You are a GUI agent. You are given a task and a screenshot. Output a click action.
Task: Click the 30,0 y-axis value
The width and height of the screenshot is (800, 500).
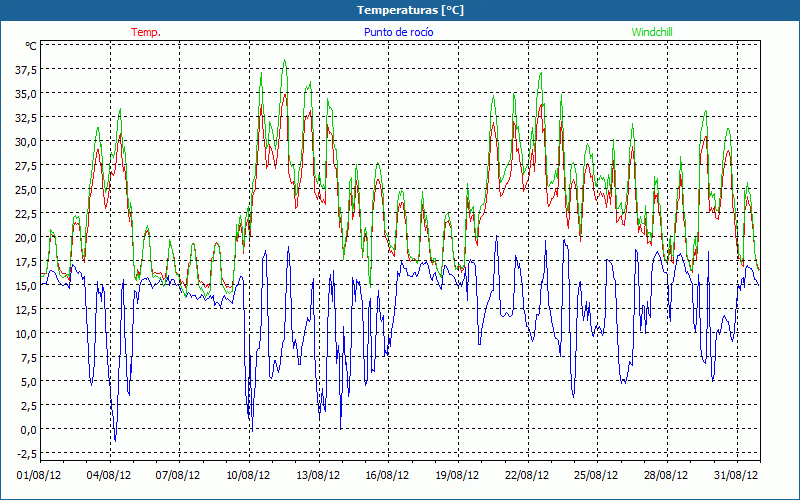pyautogui.click(x=26, y=142)
